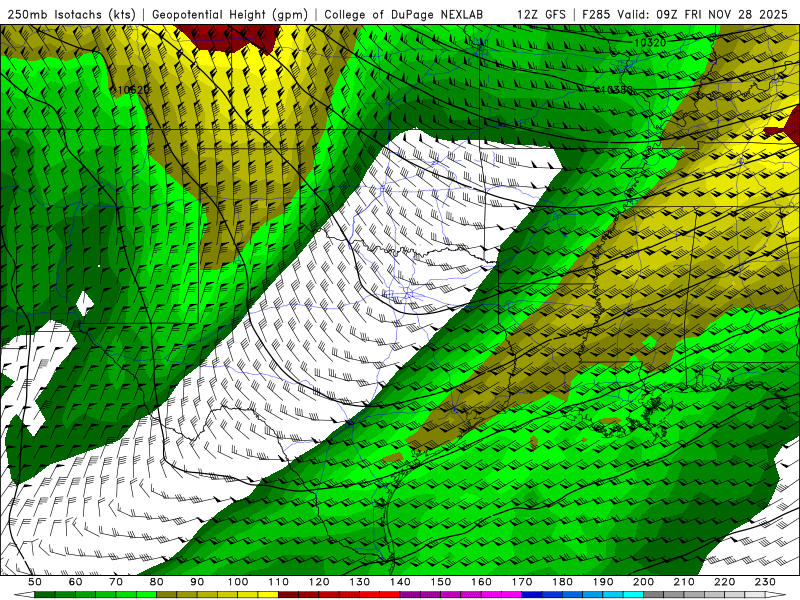Click the 'F285 Valid: 09Z FRI NOV 28 2025' text
This screenshot has width=800, height=600.
click(685, 14)
